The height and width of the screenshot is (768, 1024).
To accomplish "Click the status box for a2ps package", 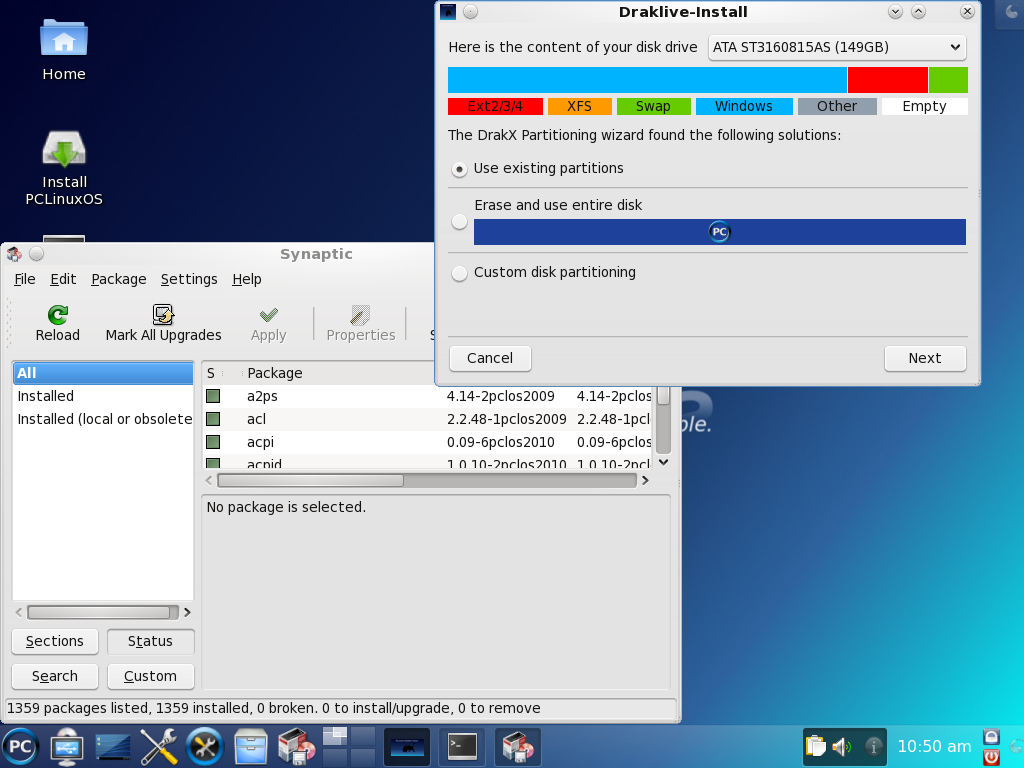I will [x=213, y=396].
